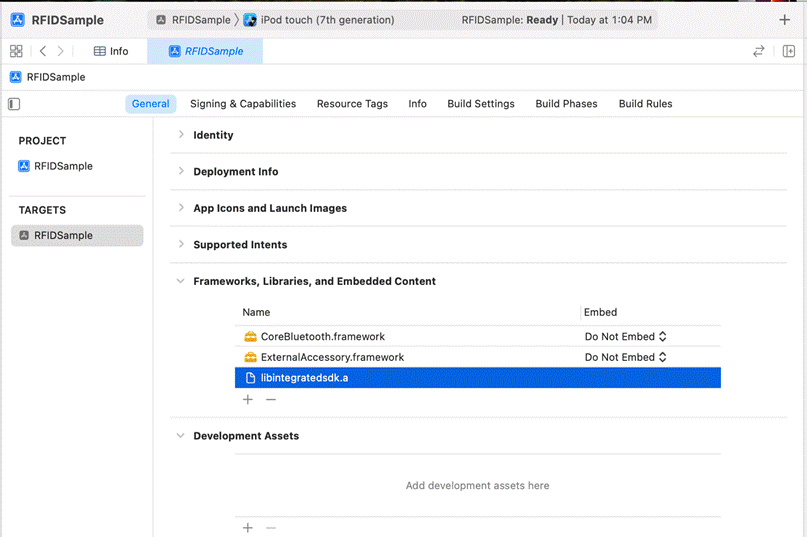Add a framework with the plus button
The image size is (807, 537).
click(248, 400)
